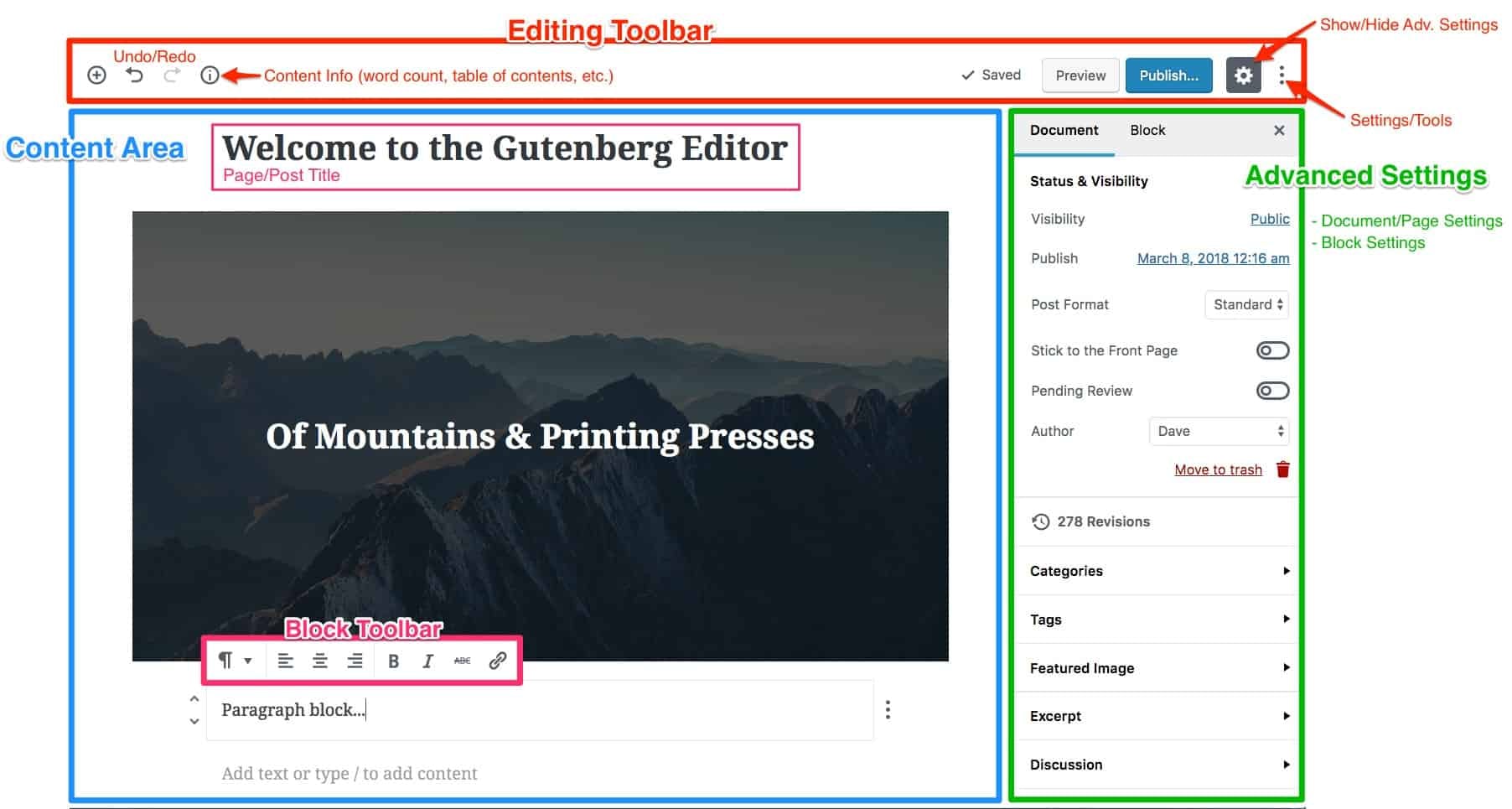
Task: Insert a link using the block toolbar
Action: coord(496,661)
